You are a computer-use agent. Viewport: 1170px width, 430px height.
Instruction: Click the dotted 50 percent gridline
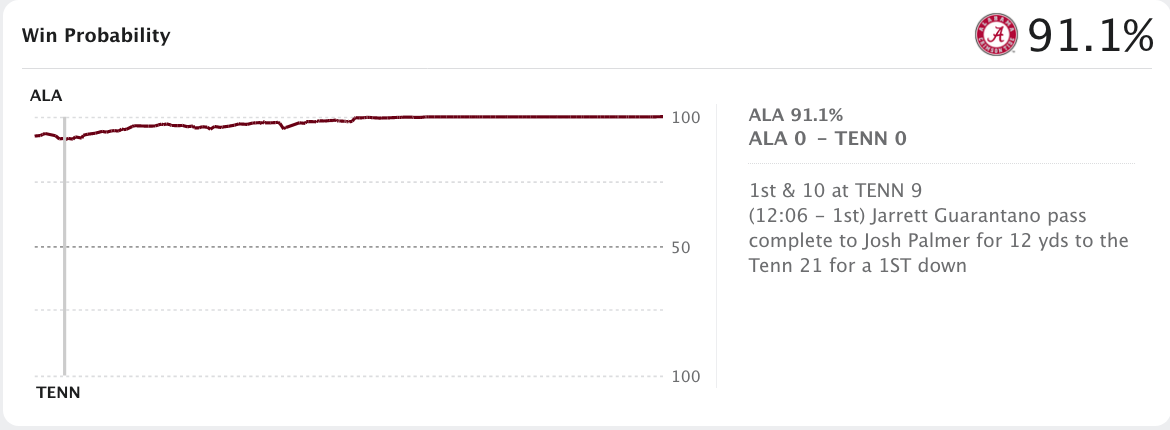(x=349, y=247)
